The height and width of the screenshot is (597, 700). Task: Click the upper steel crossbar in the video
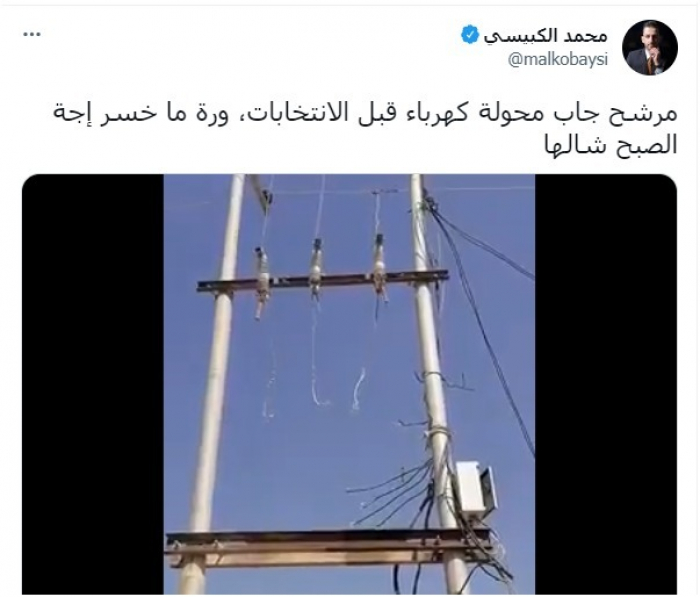(x=322, y=280)
